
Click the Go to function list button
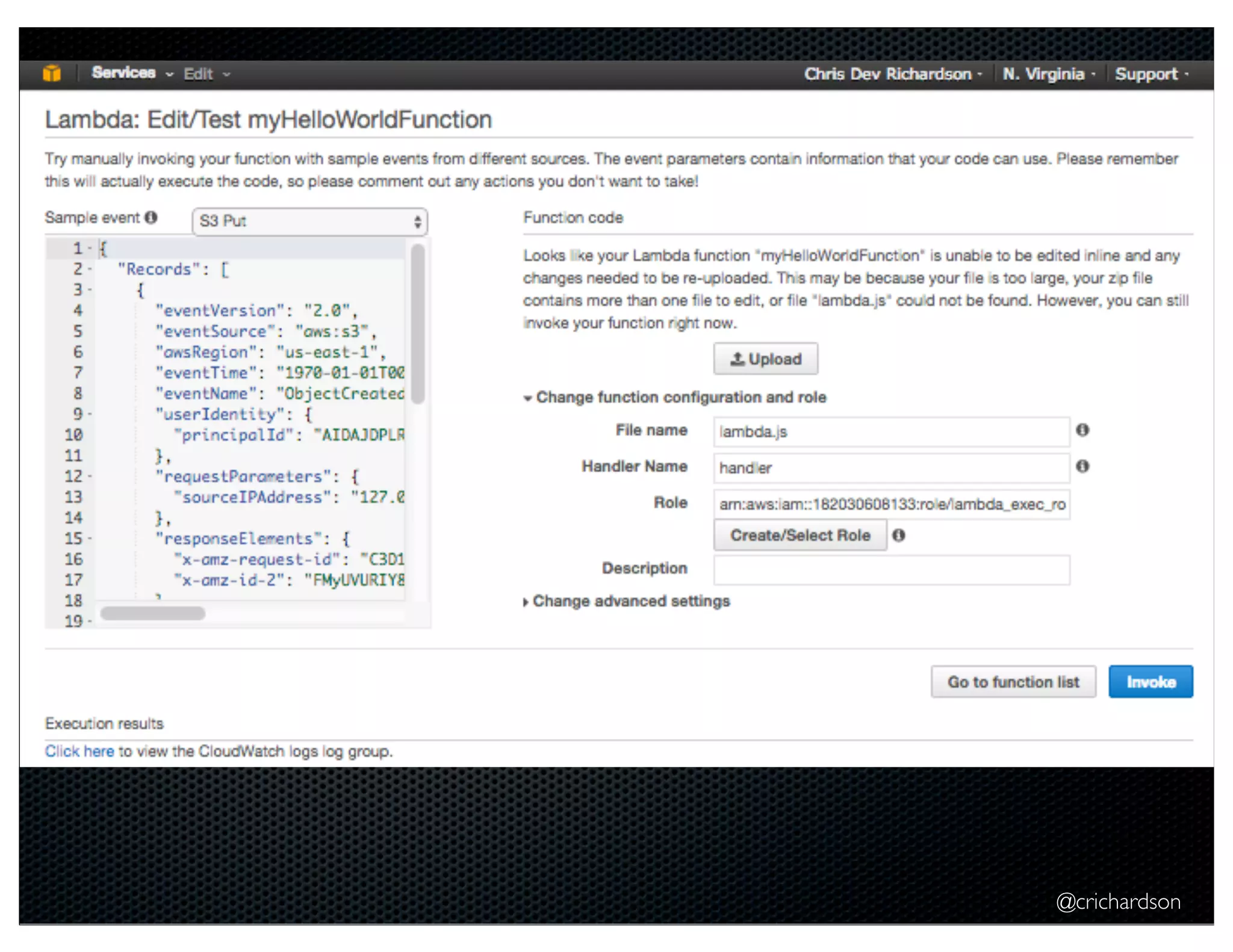(1013, 682)
